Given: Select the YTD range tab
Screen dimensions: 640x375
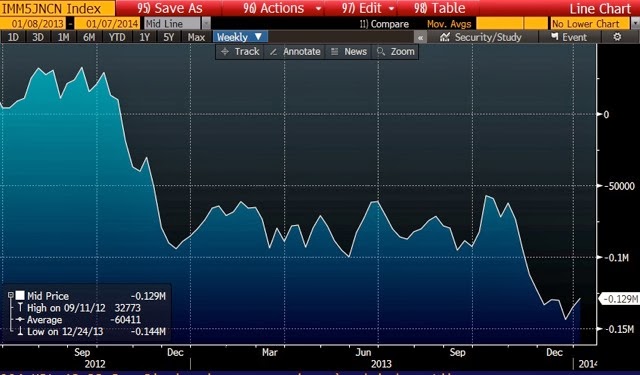Looking at the screenshot, I should 117,38.
